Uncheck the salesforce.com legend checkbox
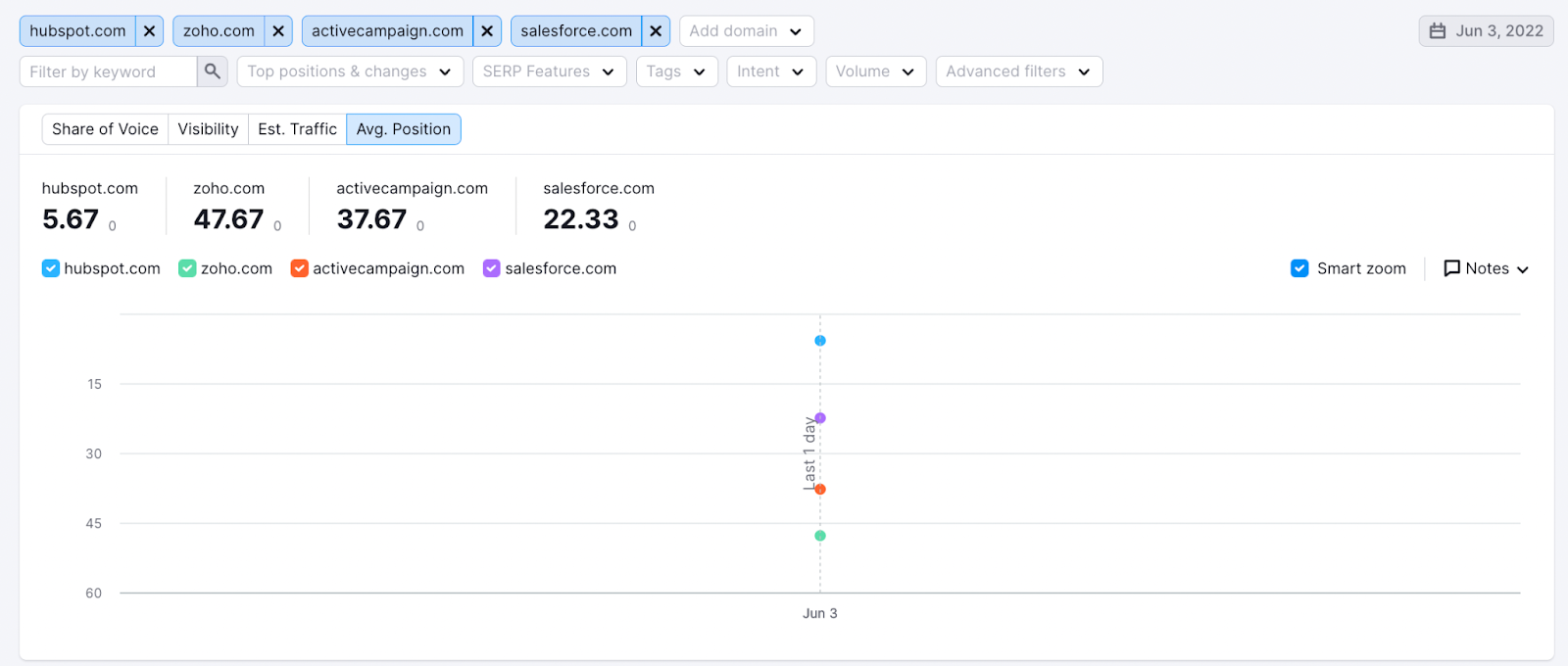Viewport: 1568px width, 666px height. click(492, 268)
